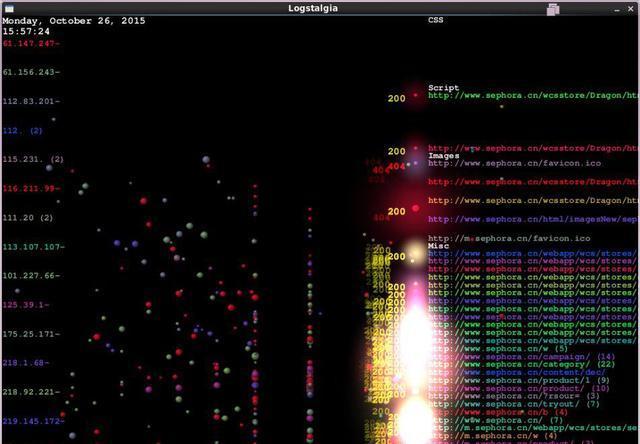
Task: Select the green IP entry 113.107.107-
Action: (x=33, y=247)
